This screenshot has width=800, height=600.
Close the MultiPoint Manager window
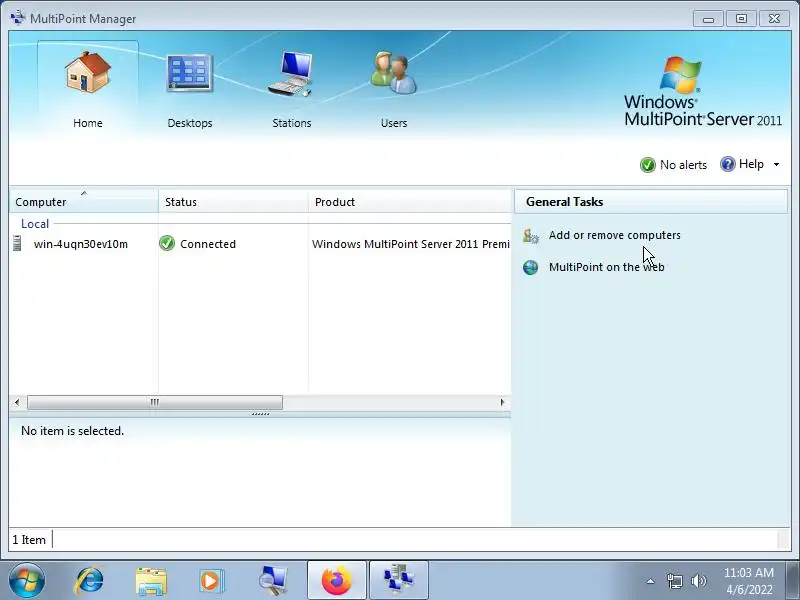coord(774,19)
